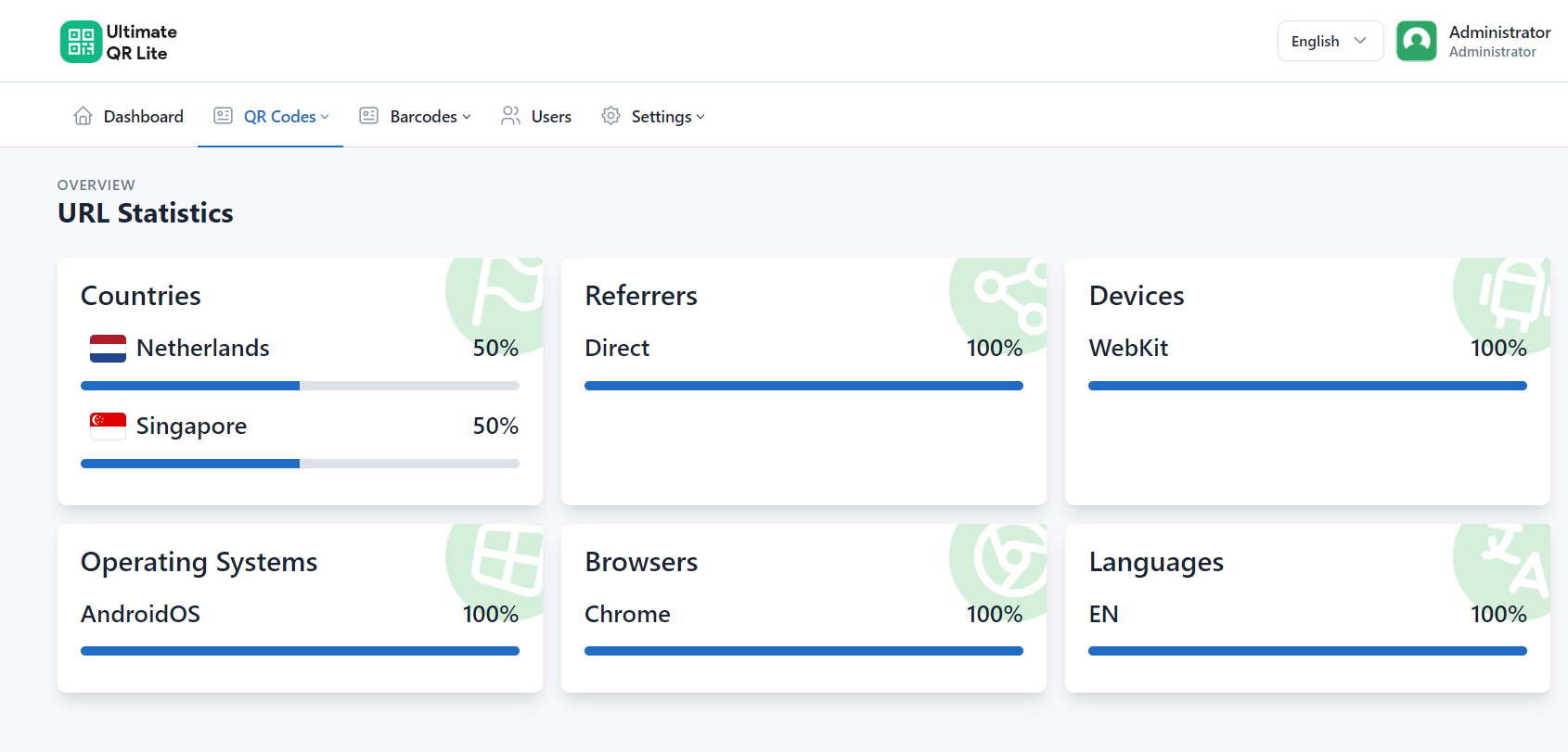Click the Netherlands progress bar
The height and width of the screenshot is (752, 1568).
tap(300, 386)
